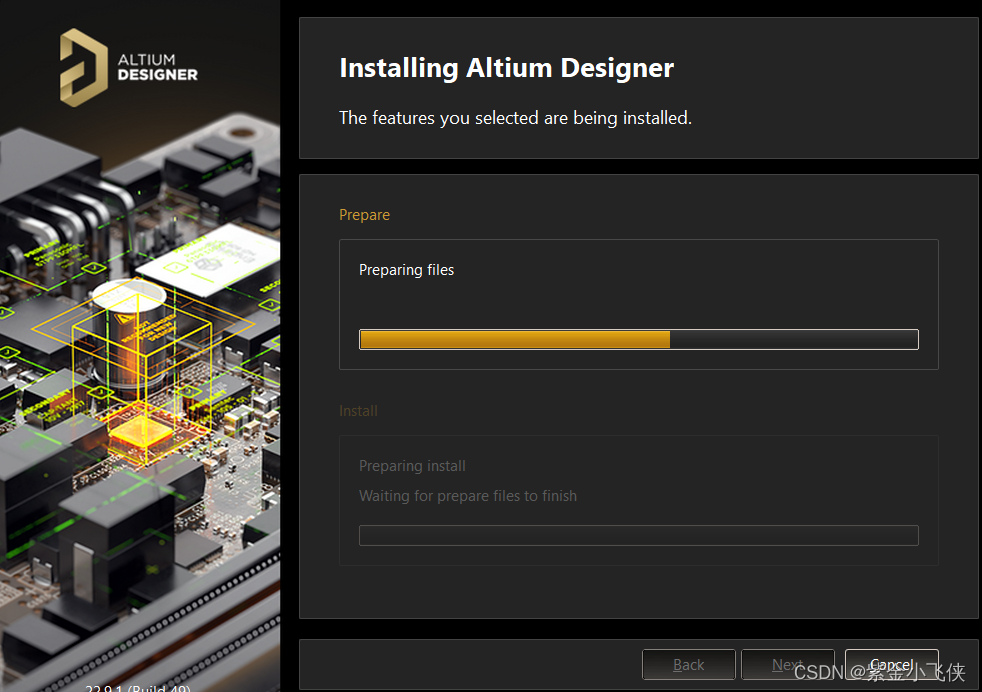
Task: Click the ALTIUM DESIGNER wordmark beside the logo
Action: pos(157,67)
